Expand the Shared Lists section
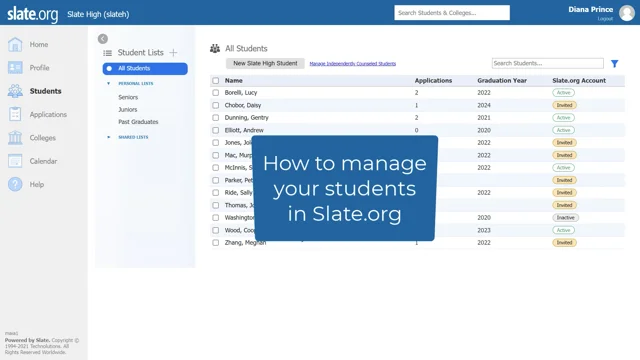Image resolution: width=640 pixels, height=360 pixels. point(108,137)
